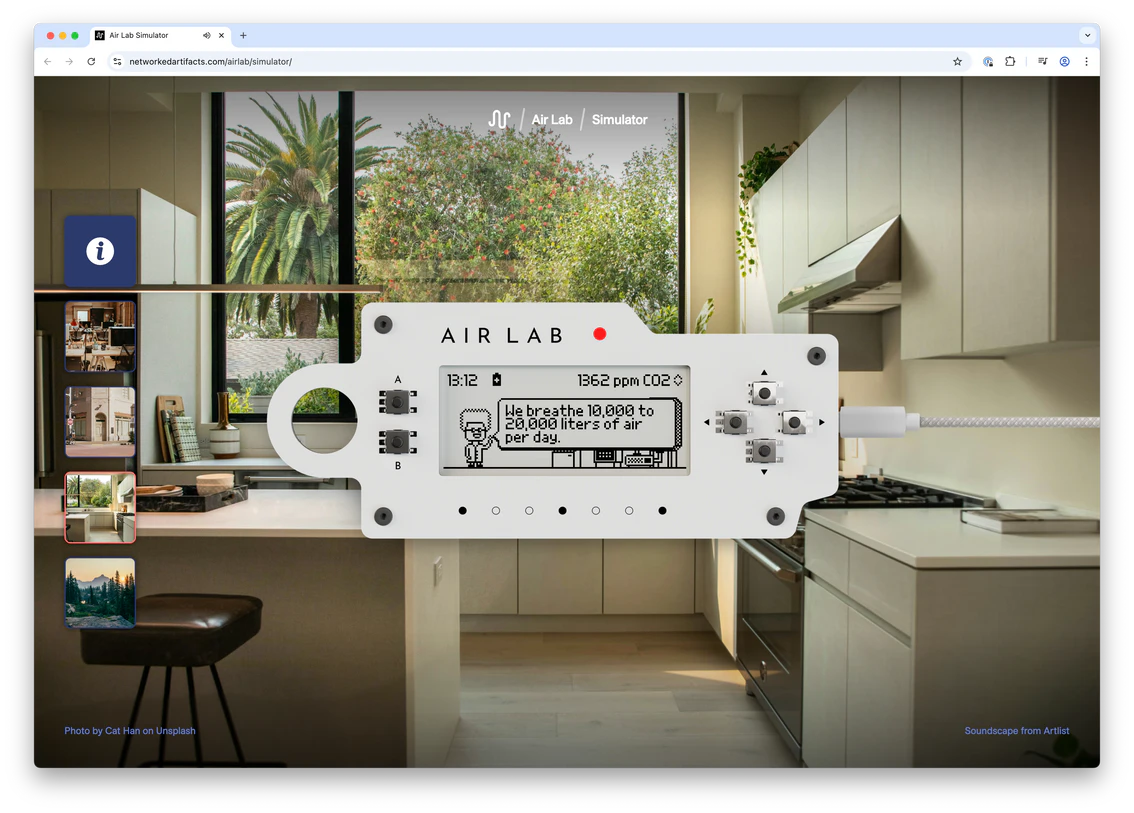Open the Soundscape from Artlist link

(x=1016, y=731)
